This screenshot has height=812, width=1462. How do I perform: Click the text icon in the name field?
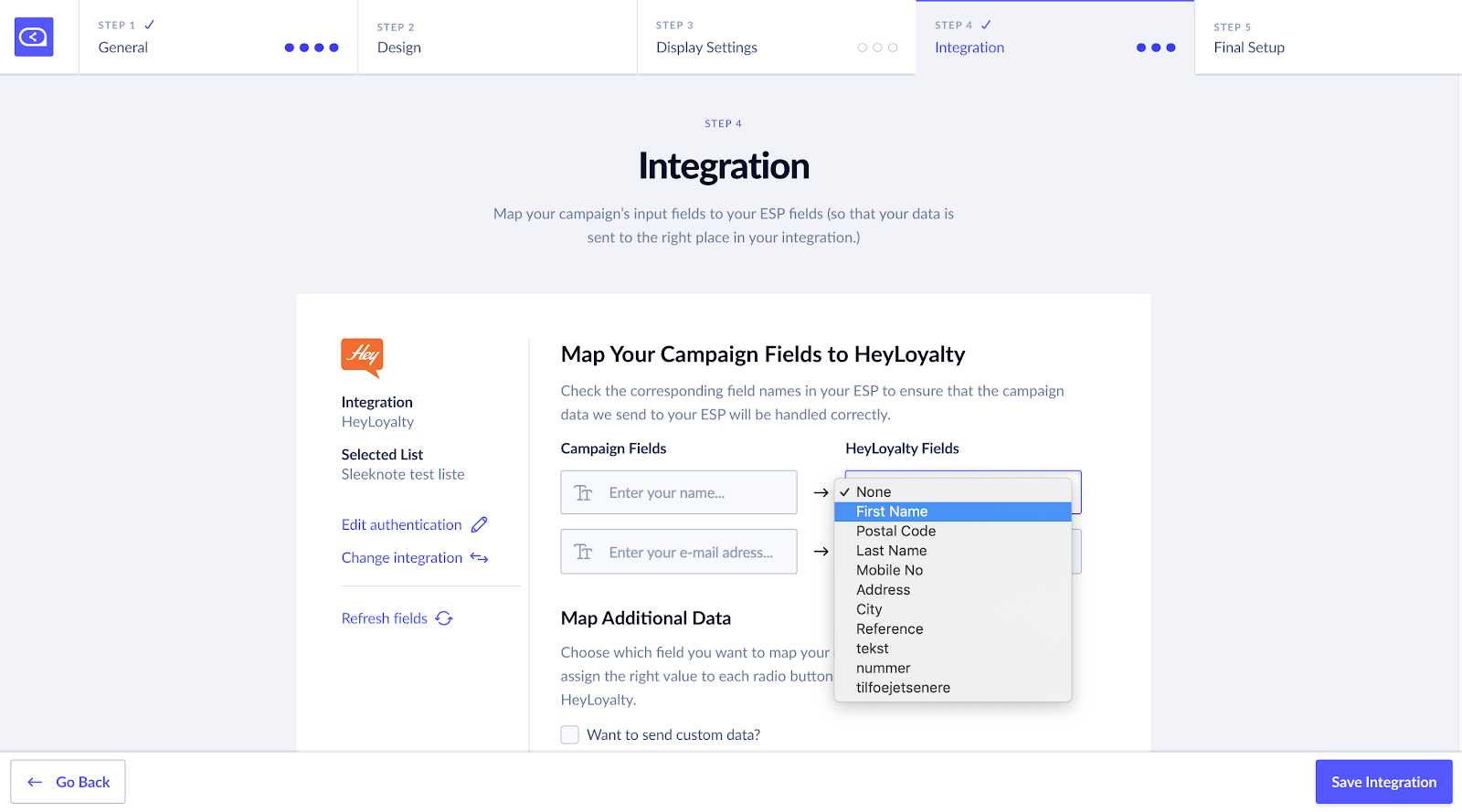pos(583,493)
